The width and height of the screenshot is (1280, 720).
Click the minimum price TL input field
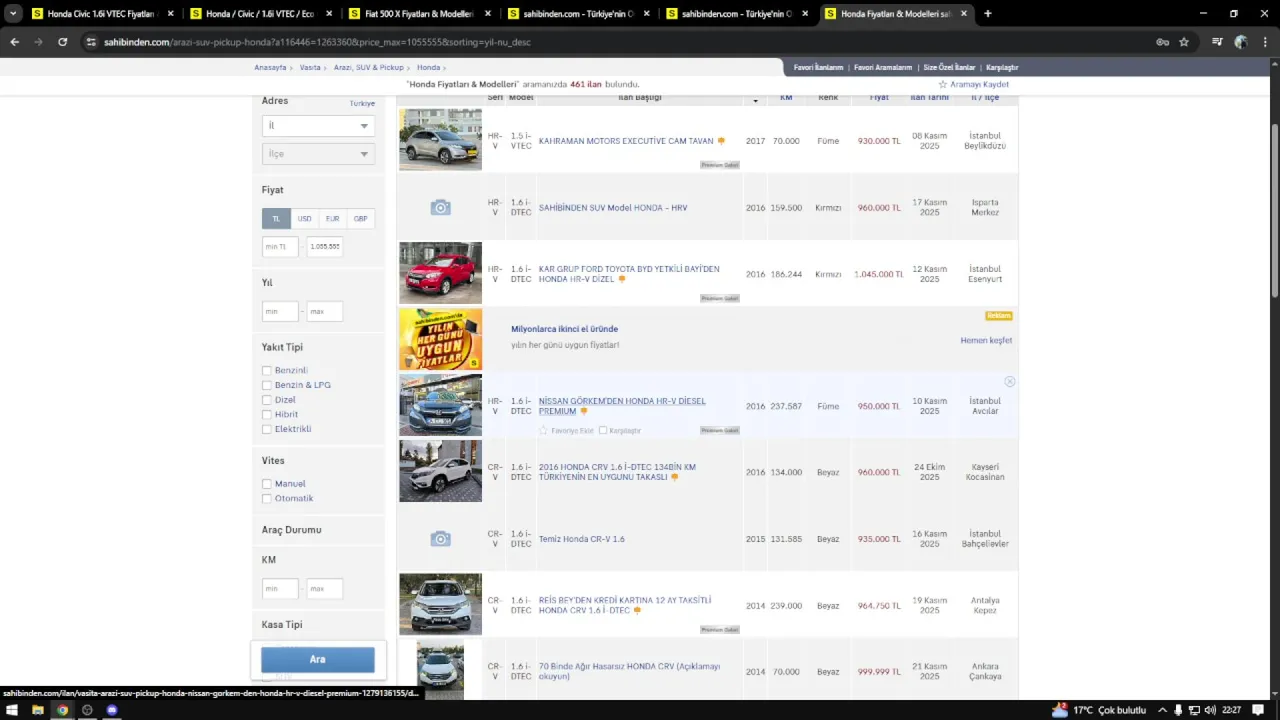coord(280,246)
